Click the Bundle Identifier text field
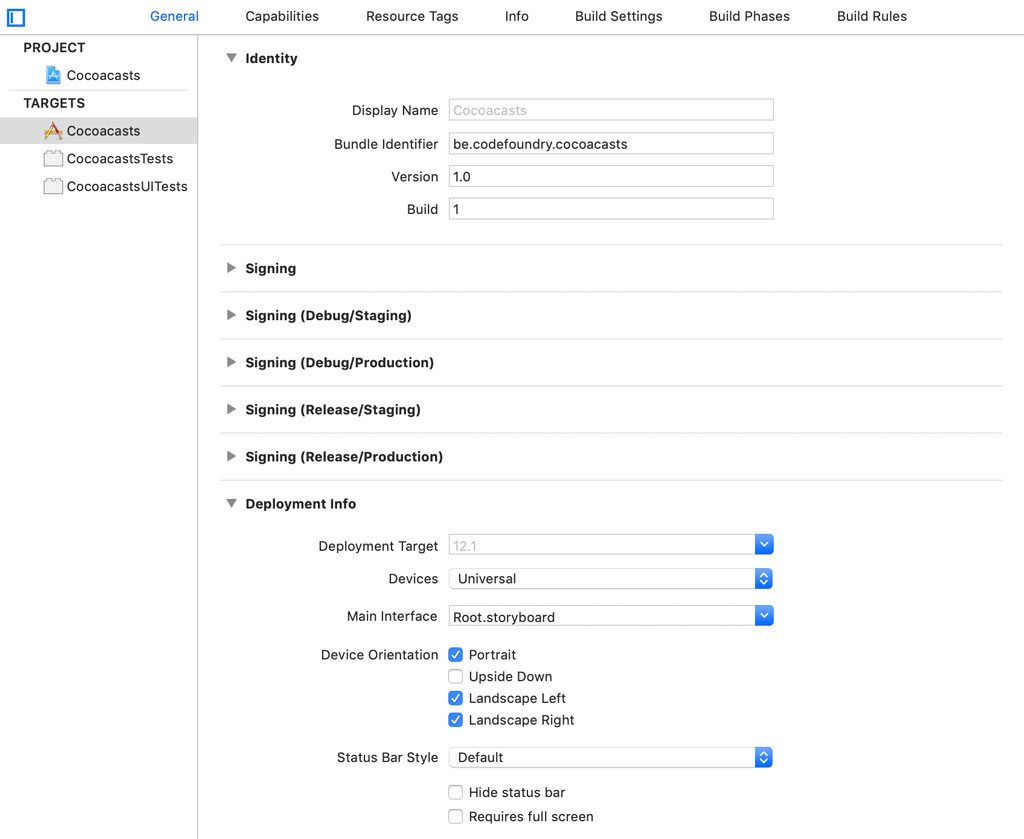The image size is (1024, 839). 611,143
